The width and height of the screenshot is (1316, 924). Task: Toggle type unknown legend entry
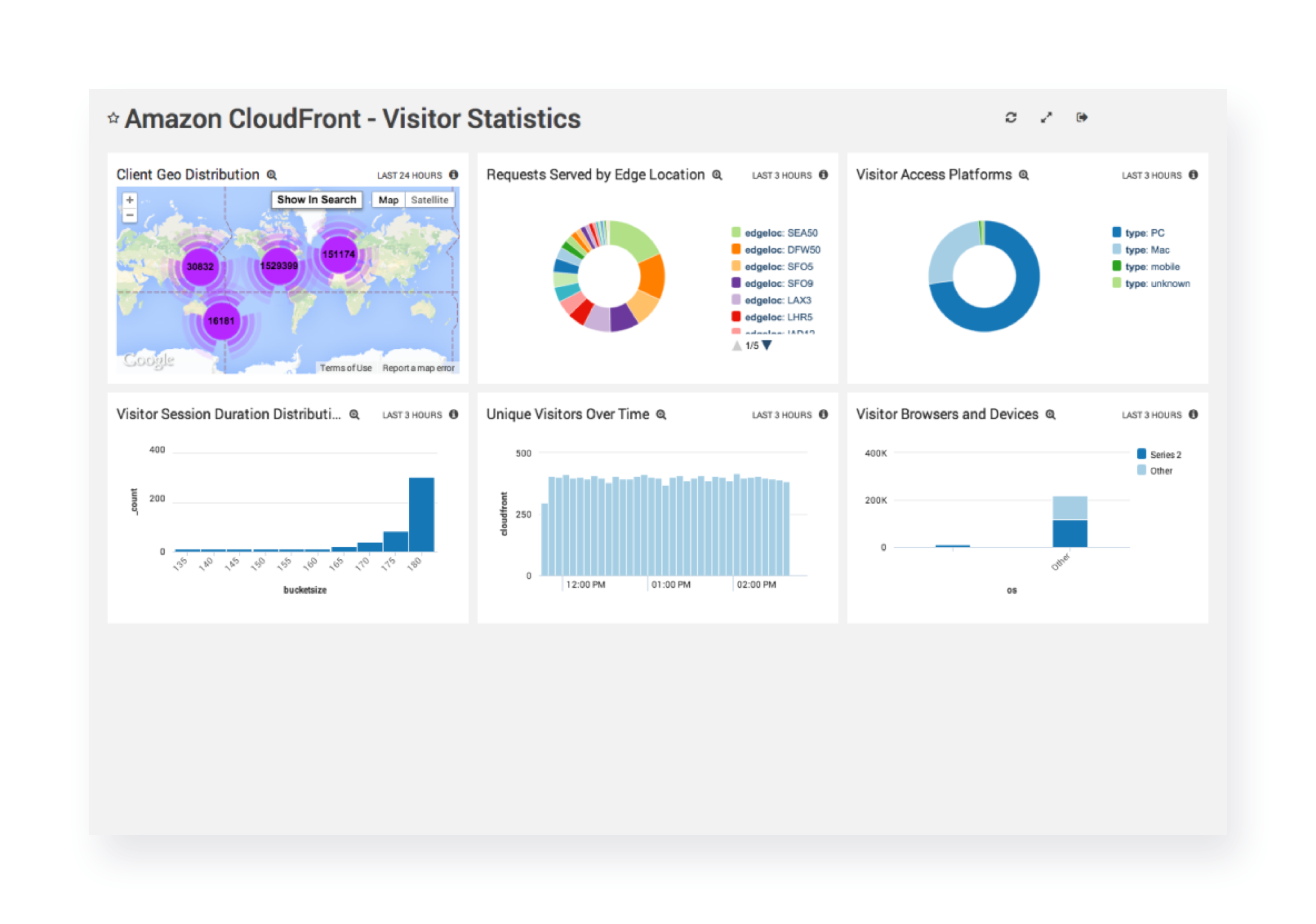tap(1151, 283)
